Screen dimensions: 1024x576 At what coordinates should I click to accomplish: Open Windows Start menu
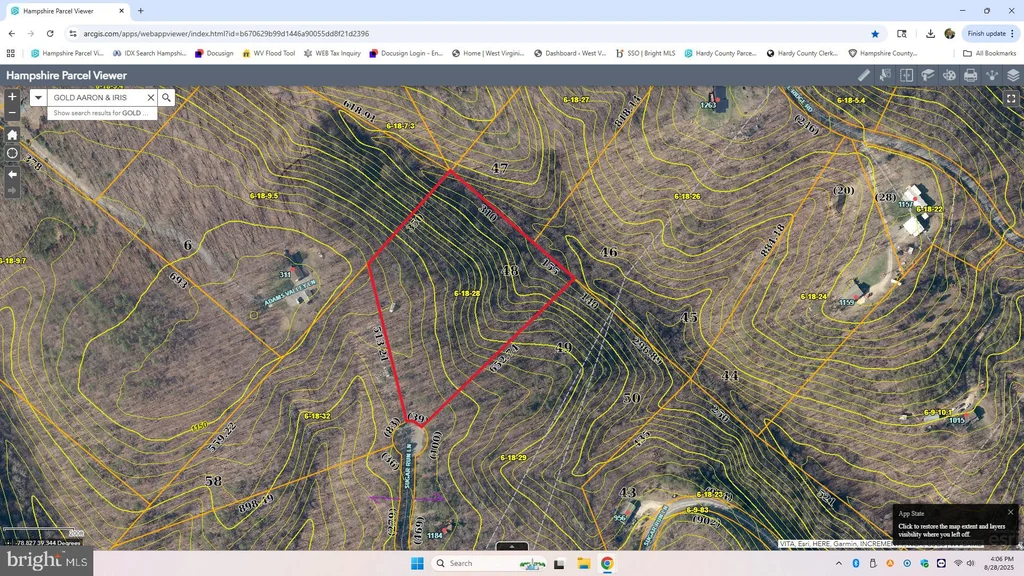[x=417, y=563]
